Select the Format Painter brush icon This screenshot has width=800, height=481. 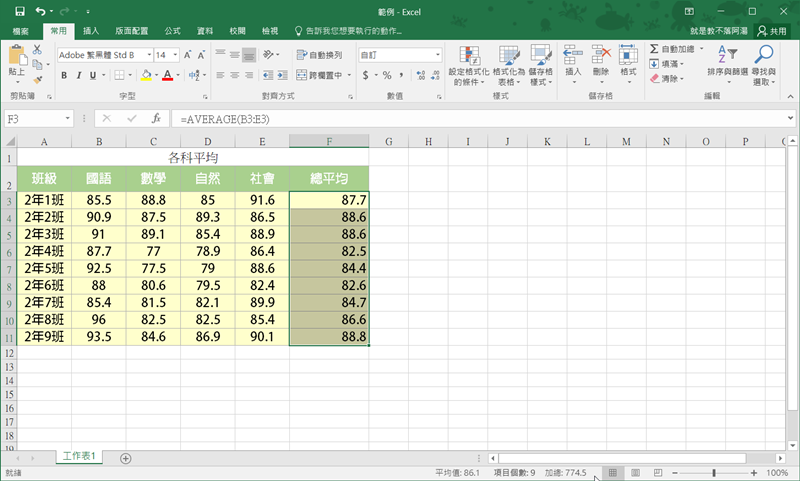[38, 79]
